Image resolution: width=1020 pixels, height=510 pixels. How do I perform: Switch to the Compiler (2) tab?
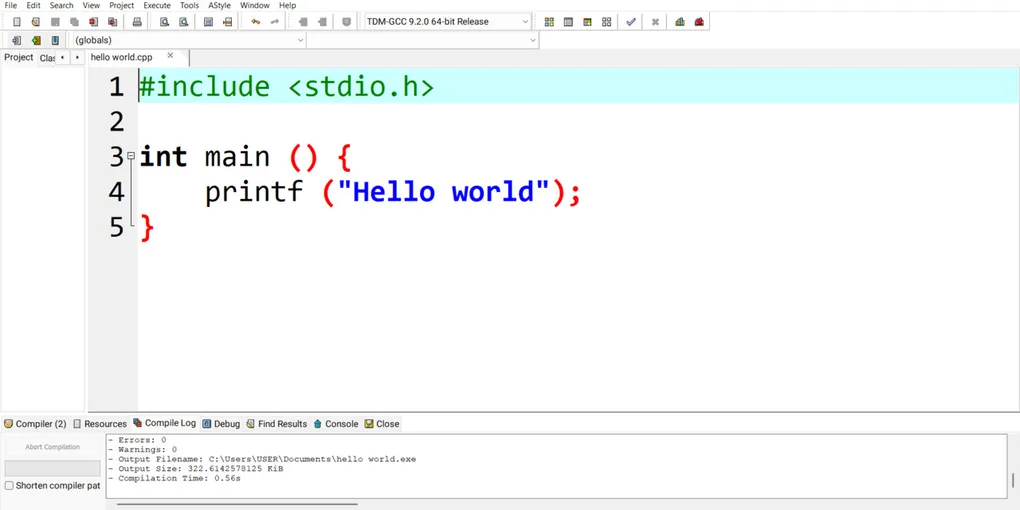point(35,423)
